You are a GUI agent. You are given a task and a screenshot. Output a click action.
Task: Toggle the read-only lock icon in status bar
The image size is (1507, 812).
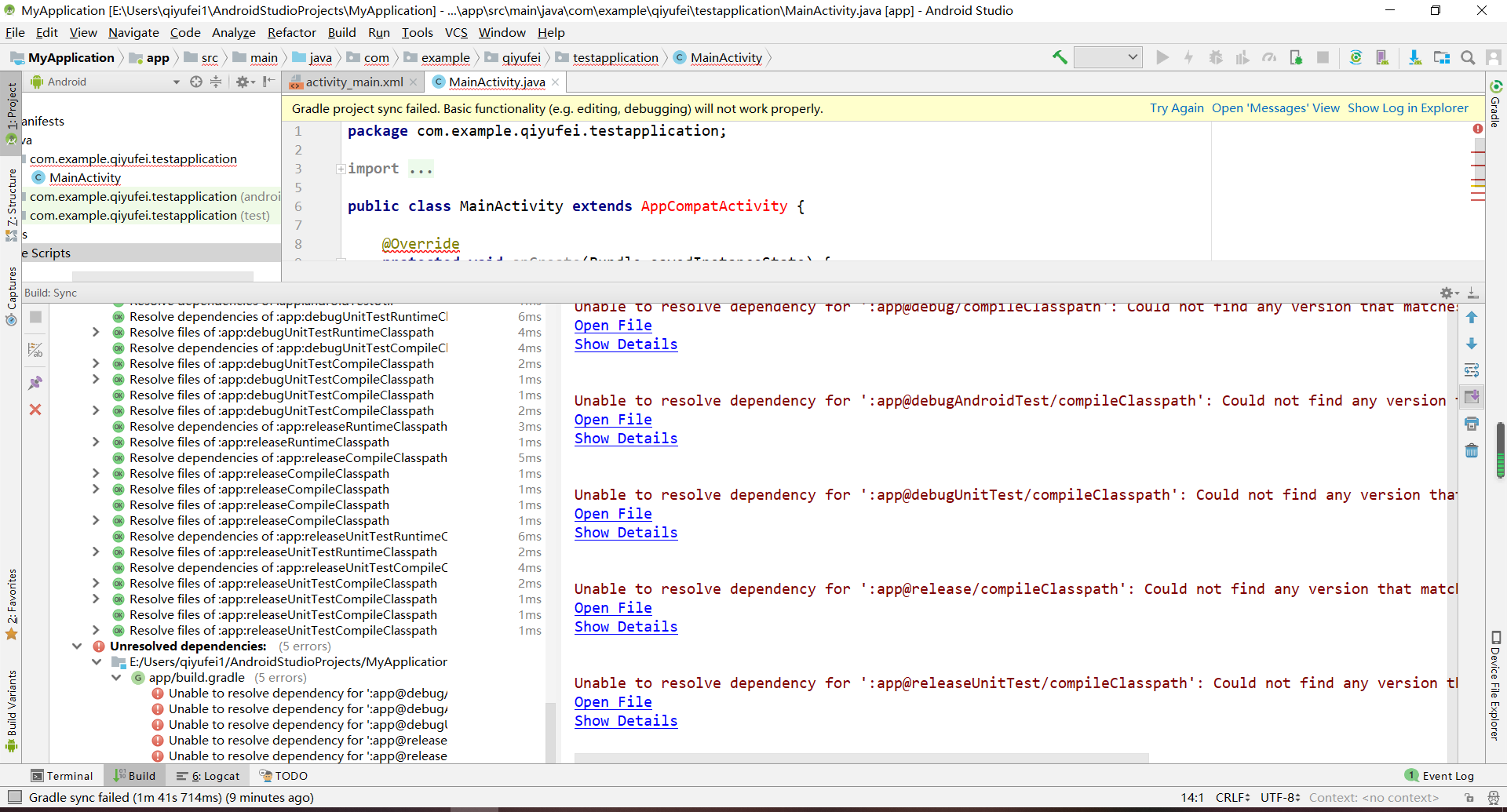1469,797
